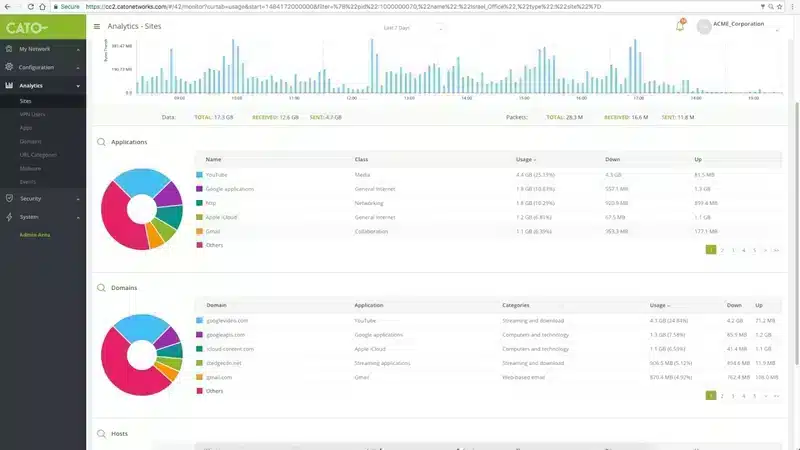The width and height of the screenshot is (800, 450).
Task: Open the Last 2 Days time range dropdown
Action: 413,28
